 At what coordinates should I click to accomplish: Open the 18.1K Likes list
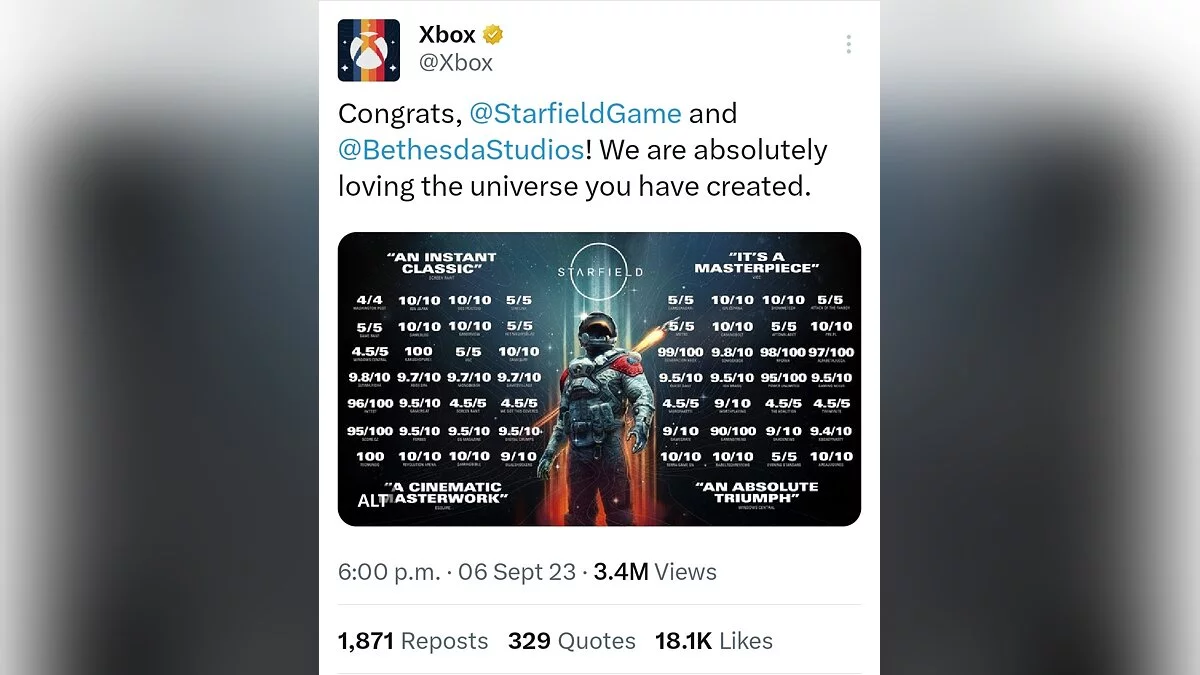coord(713,641)
